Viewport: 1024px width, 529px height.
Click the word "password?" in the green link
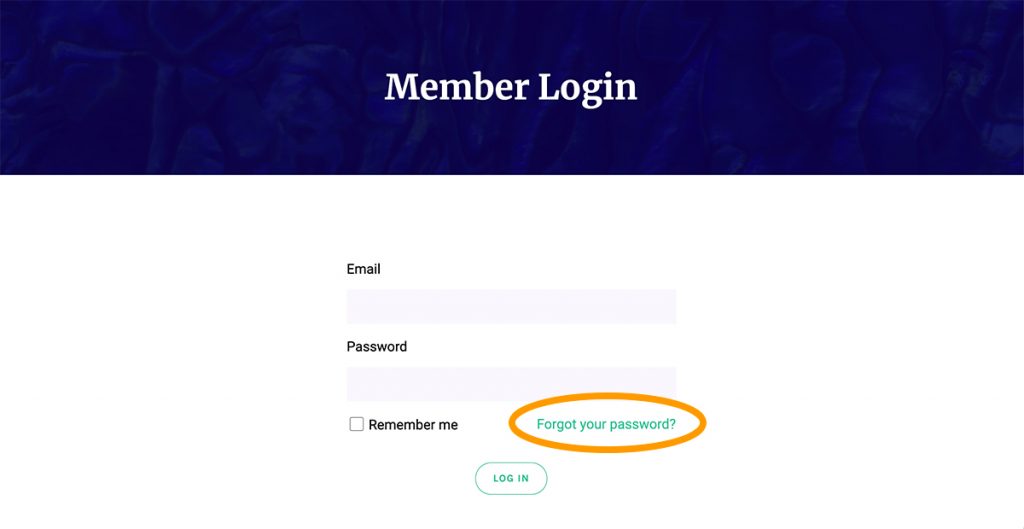[x=643, y=425]
